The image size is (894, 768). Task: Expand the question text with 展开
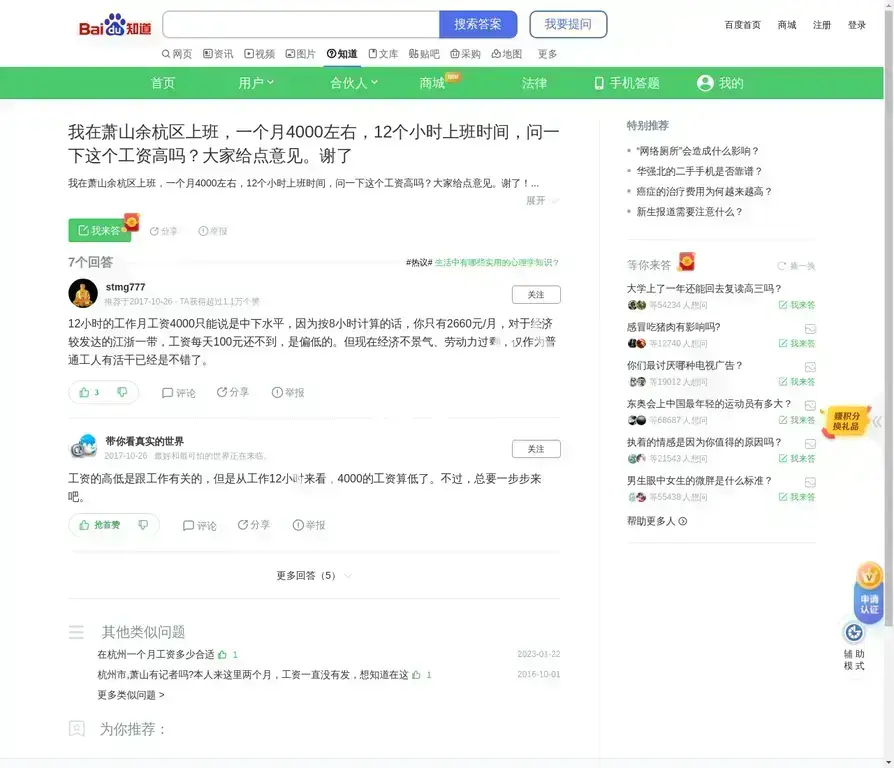click(541, 201)
